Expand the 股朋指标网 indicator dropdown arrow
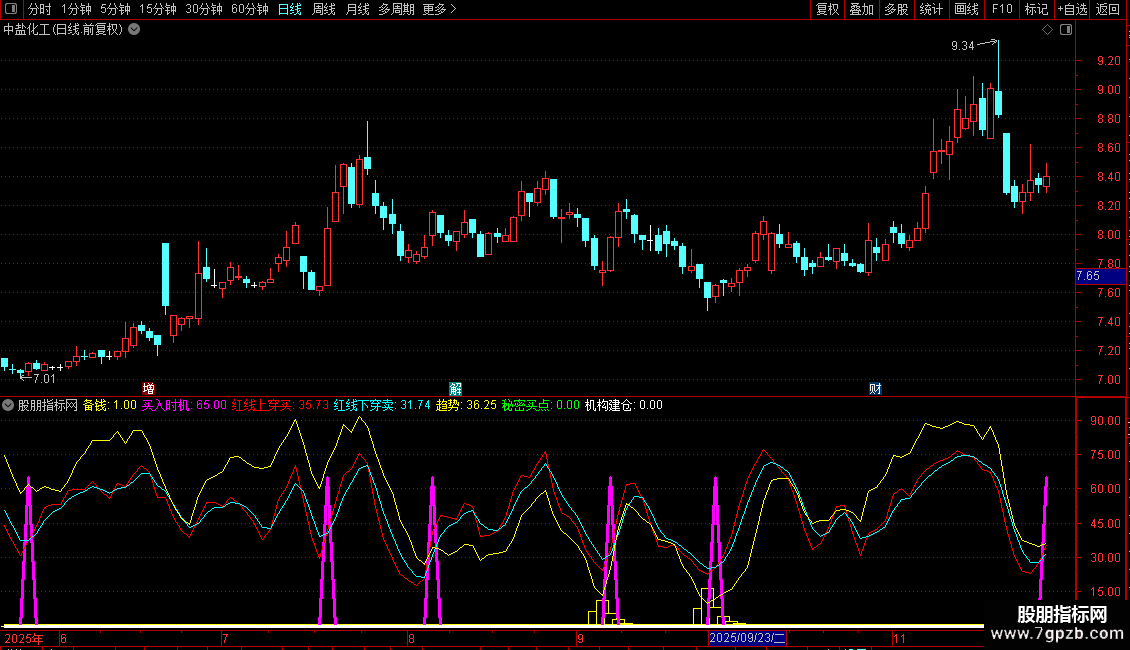1130x650 pixels. (9, 405)
